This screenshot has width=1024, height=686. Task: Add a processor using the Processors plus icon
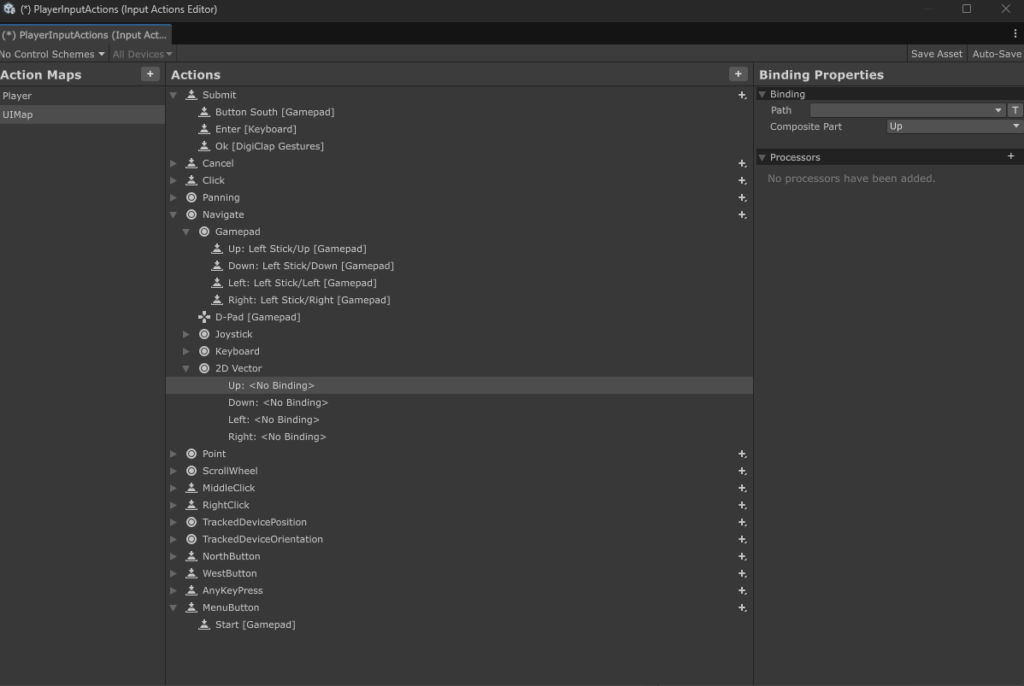point(1010,157)
